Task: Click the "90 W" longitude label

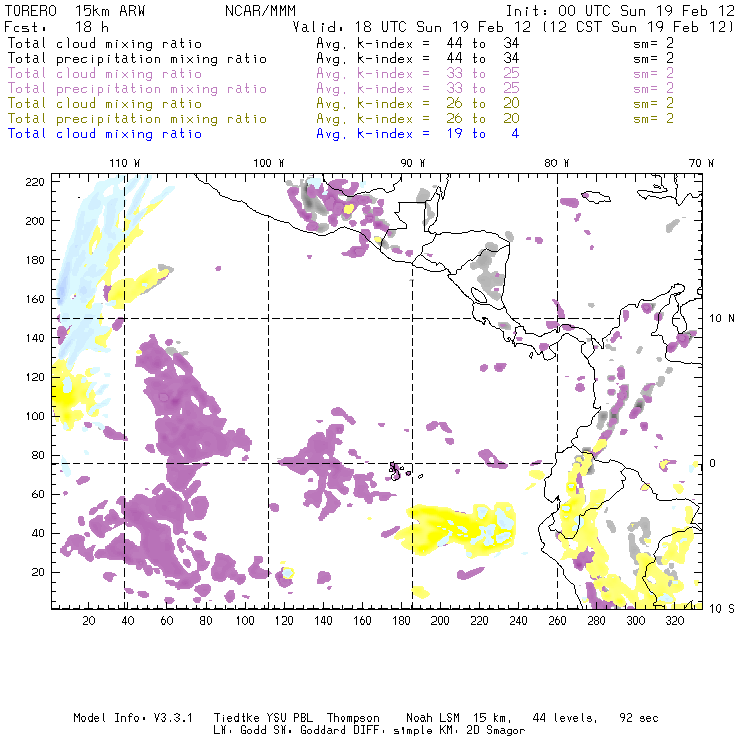Action: (x=413, y=163)
